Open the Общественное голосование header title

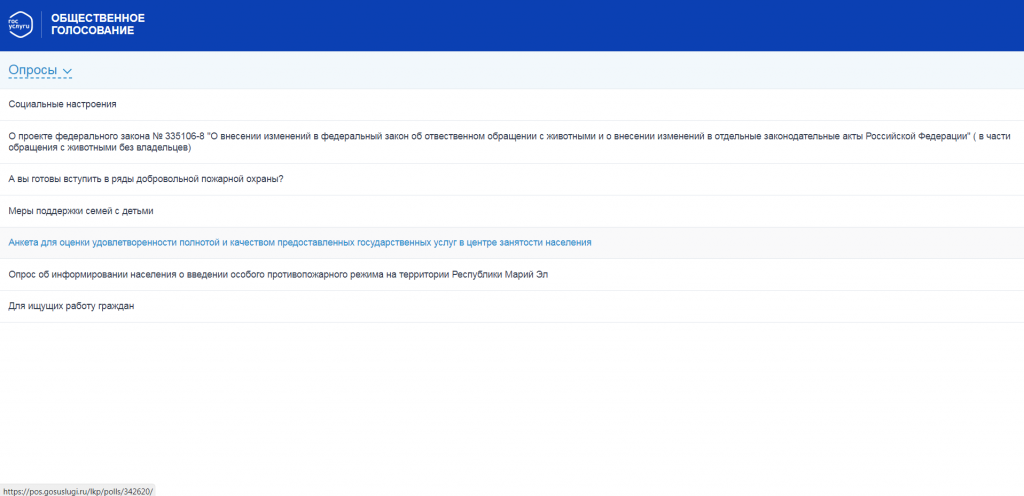pyautogui.click(x=97, y=24)
